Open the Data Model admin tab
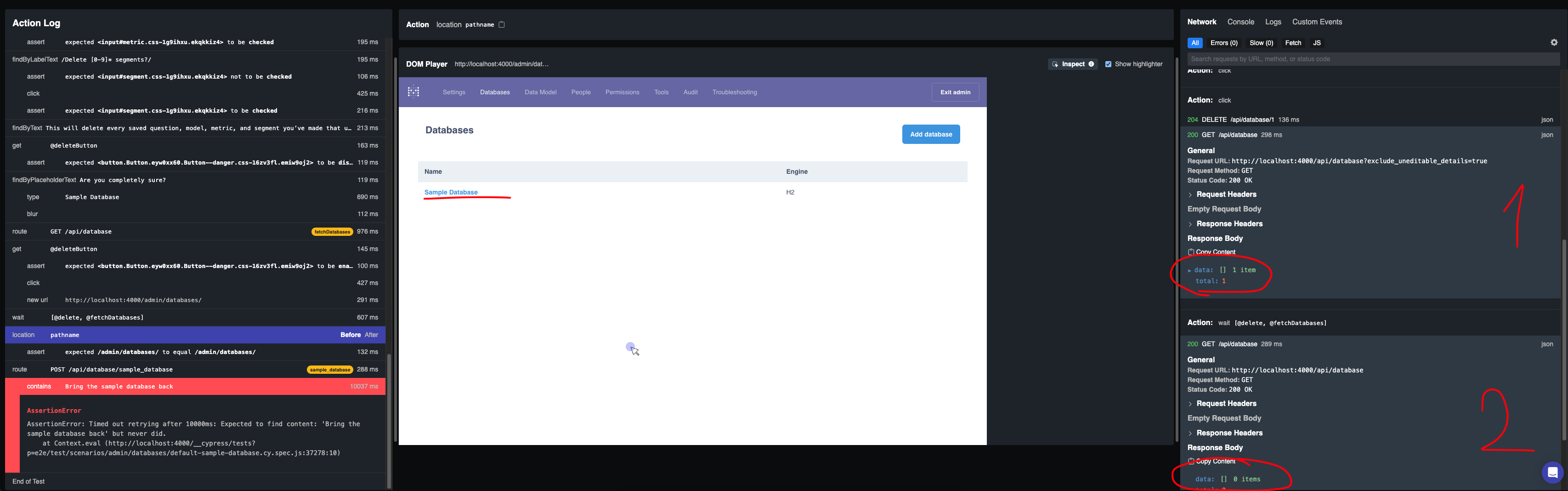Viewport: 1568px width, 491px height. pos(540,92)
